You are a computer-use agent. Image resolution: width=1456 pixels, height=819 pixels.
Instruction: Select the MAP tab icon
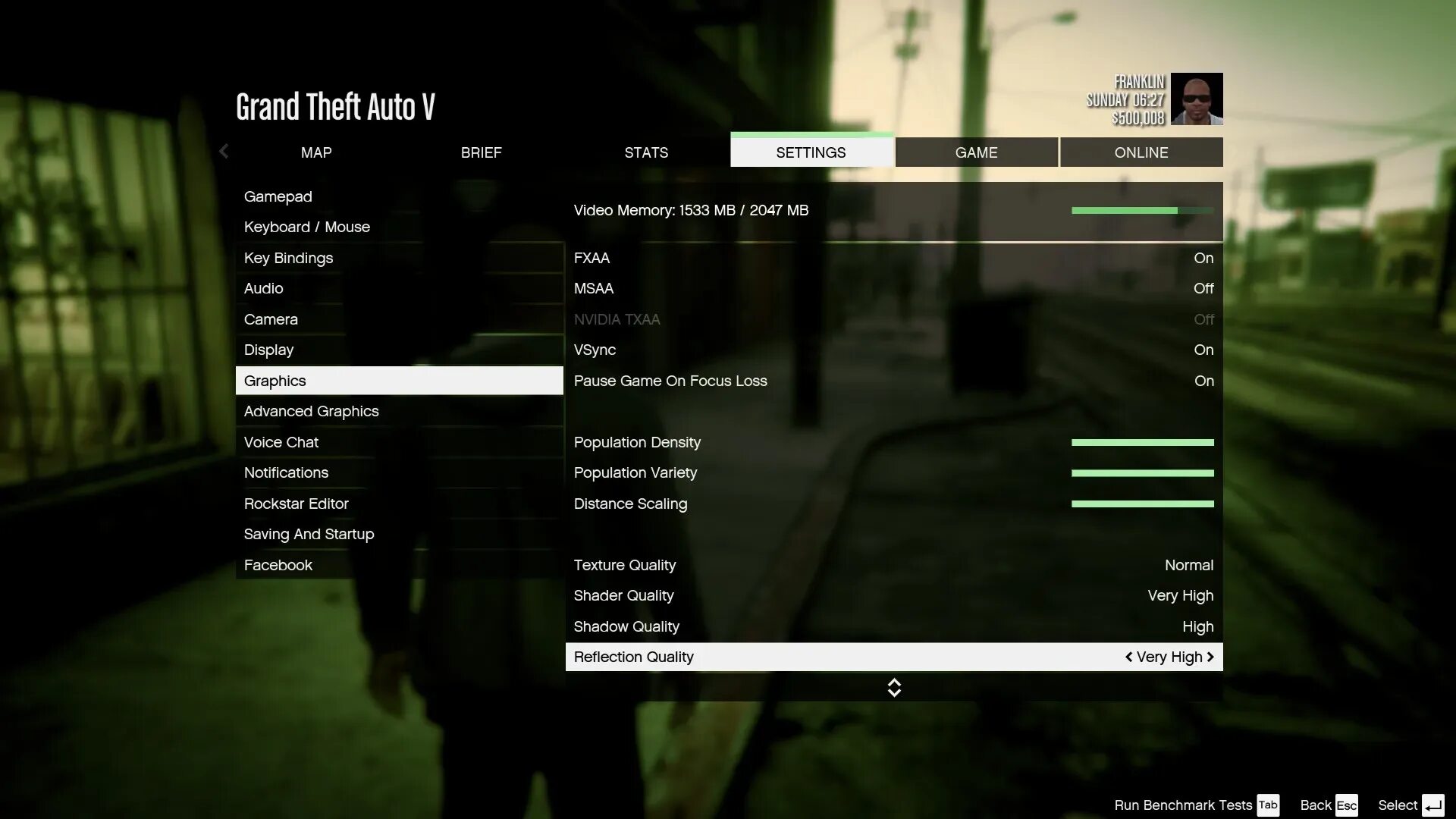coord(316,152)
